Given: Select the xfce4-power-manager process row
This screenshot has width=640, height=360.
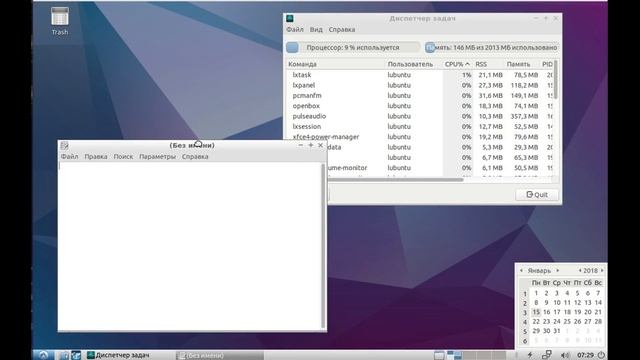Looking at the screenshot, I should tap(420, 137).
